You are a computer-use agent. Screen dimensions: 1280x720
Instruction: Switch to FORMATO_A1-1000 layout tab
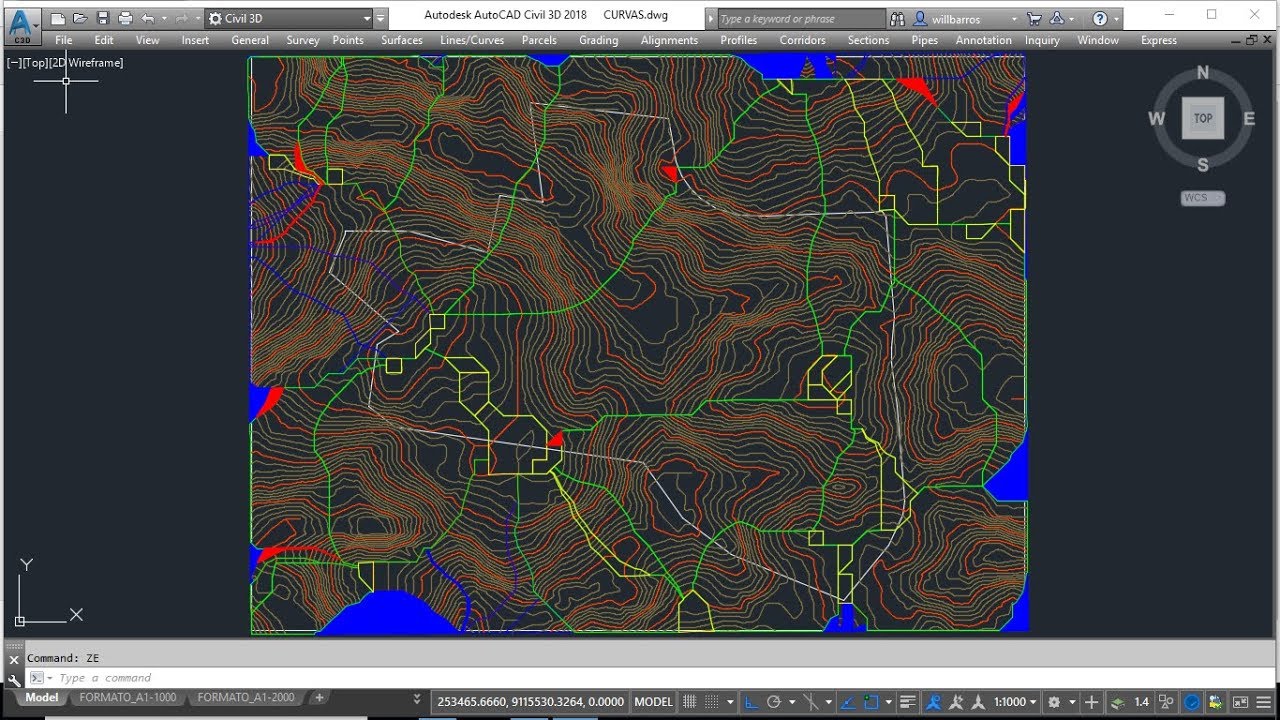127,697
